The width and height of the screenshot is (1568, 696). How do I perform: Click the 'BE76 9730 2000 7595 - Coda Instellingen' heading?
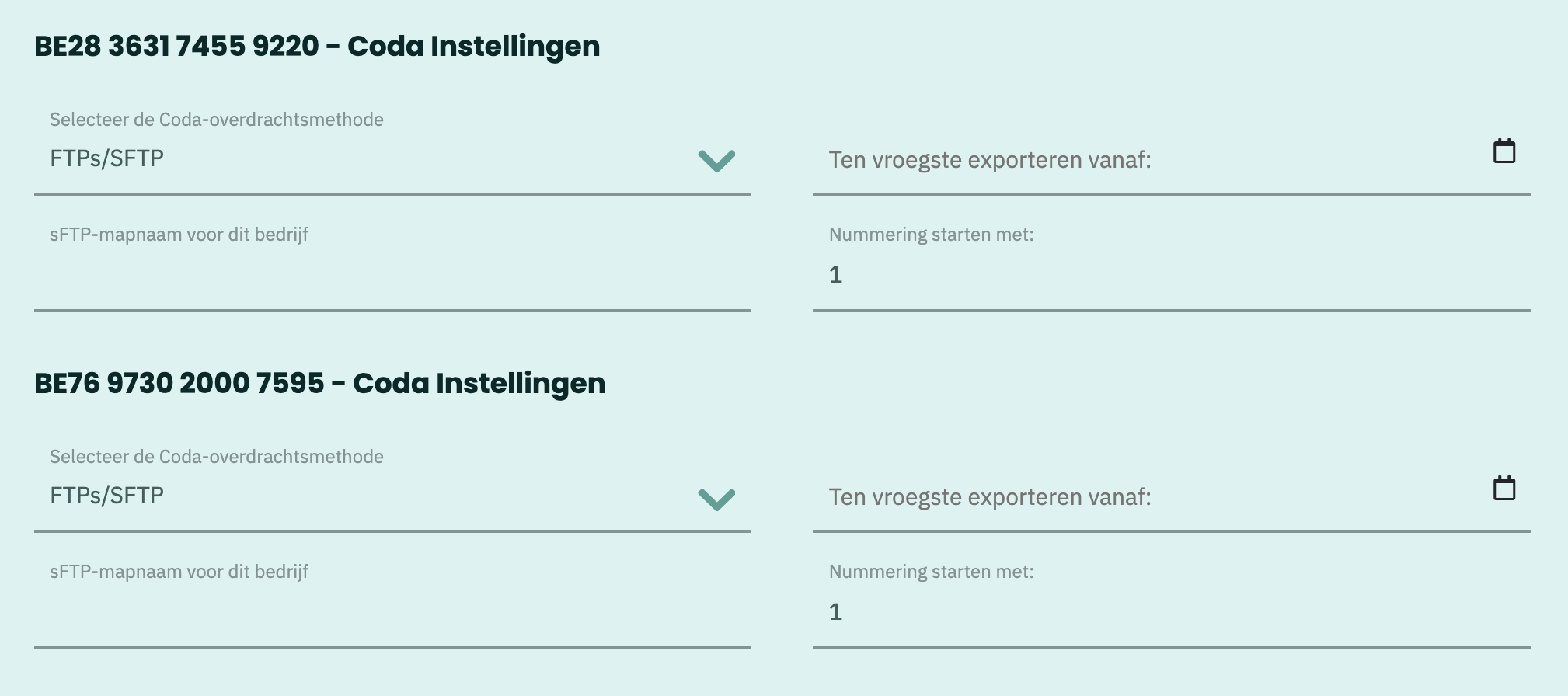pos(319,384)
